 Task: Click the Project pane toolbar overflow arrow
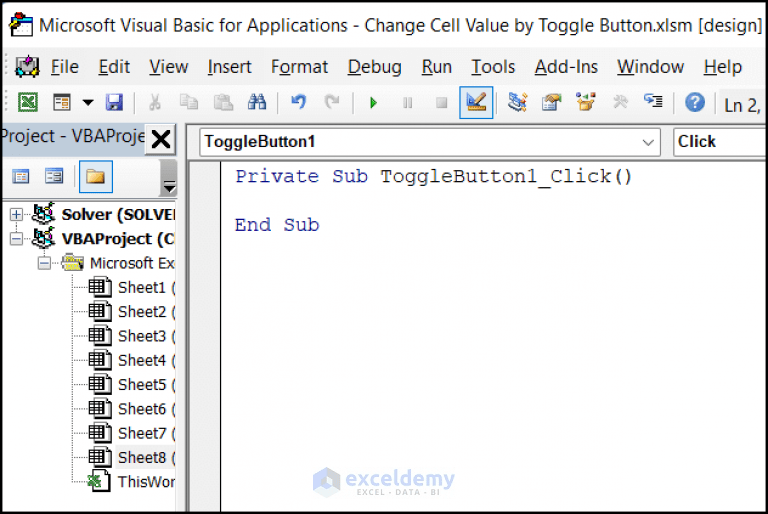coord(169,187)
